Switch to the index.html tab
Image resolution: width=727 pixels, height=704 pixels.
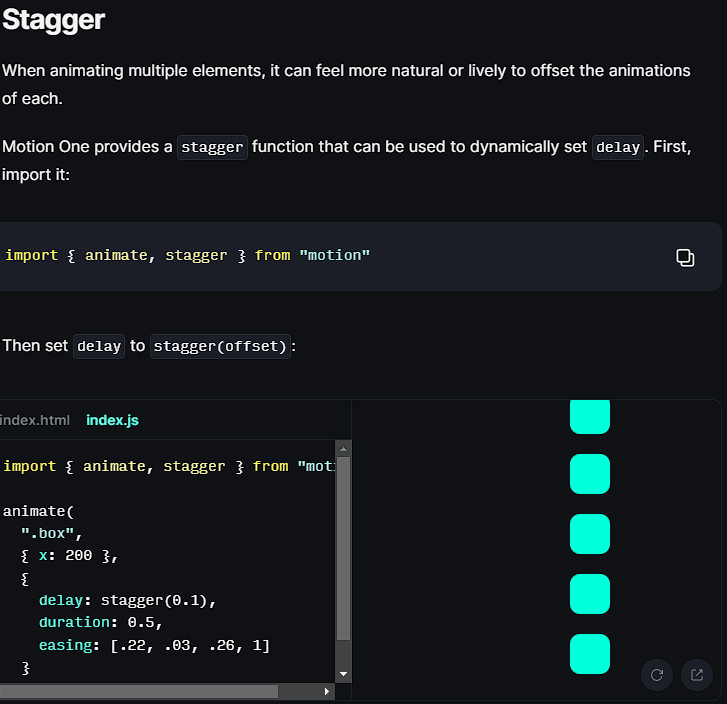click(x=34, y=420)
